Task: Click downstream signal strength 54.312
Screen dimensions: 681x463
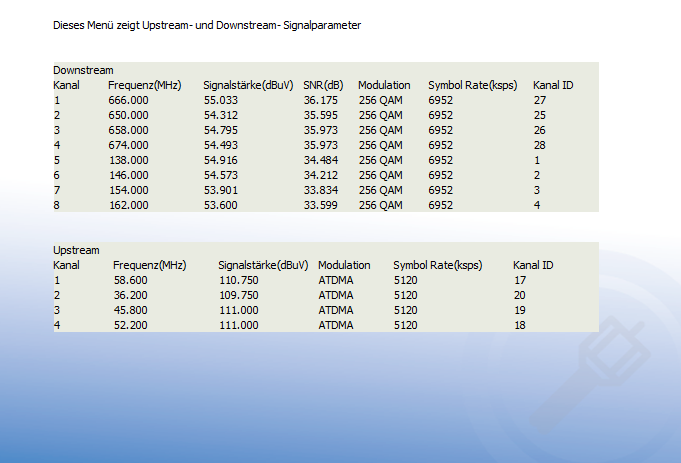Action: 221,116
